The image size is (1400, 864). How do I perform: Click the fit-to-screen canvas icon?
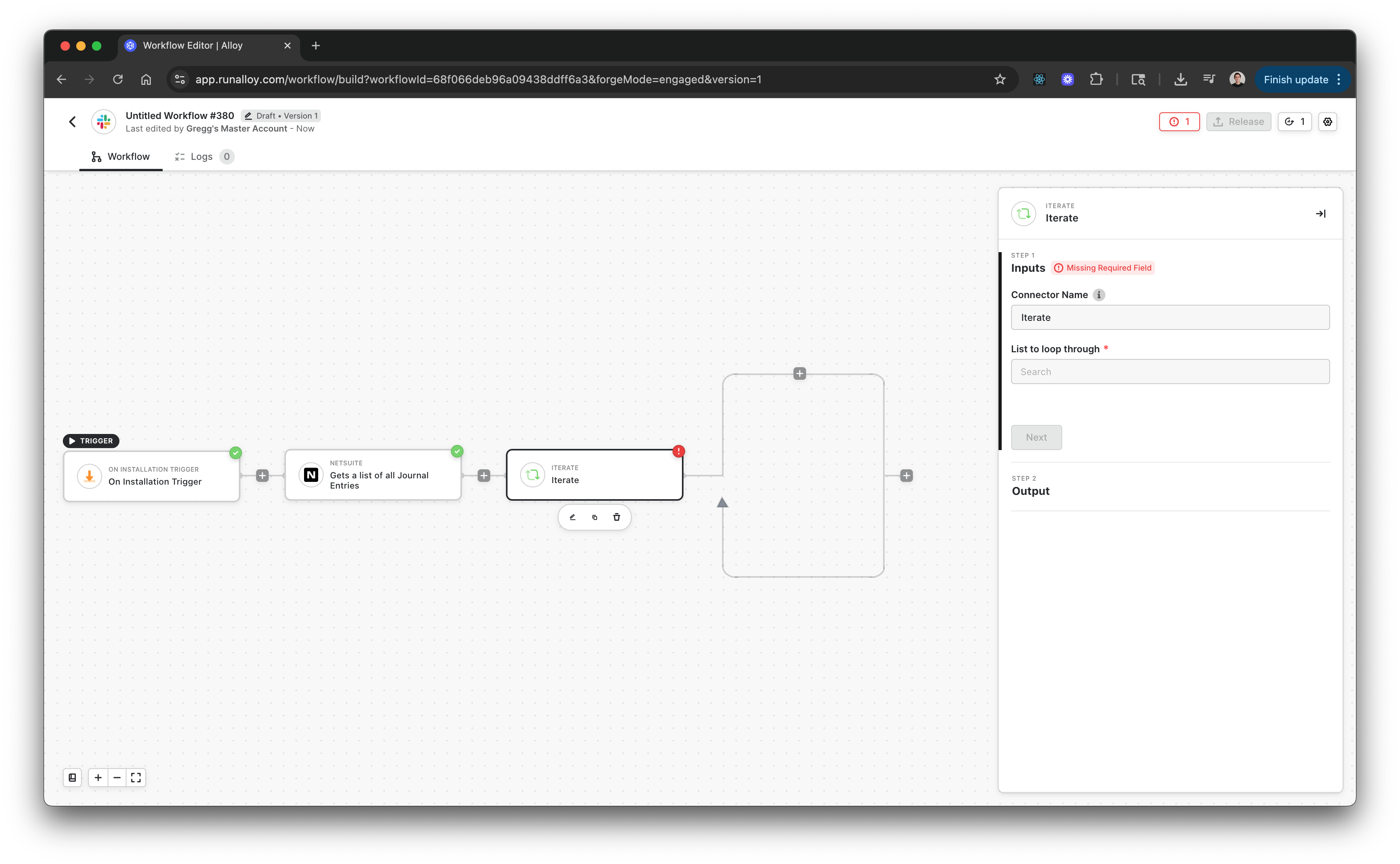click(x=136, y=777)
